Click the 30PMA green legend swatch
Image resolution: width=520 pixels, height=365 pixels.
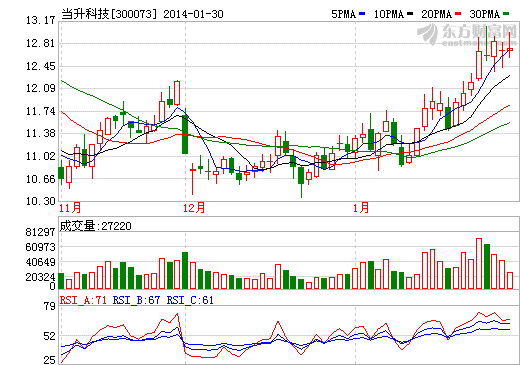tap(506, 14)
